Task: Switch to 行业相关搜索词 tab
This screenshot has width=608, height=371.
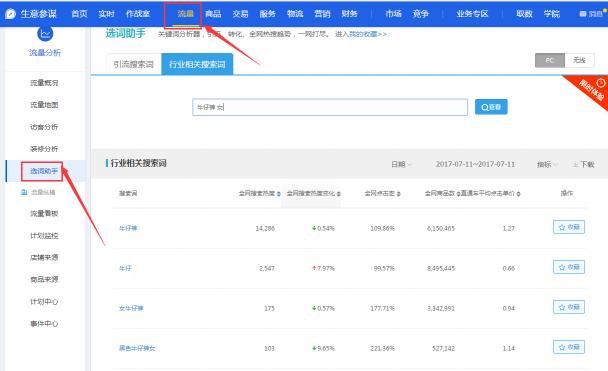Action: [x=197, y=64]
